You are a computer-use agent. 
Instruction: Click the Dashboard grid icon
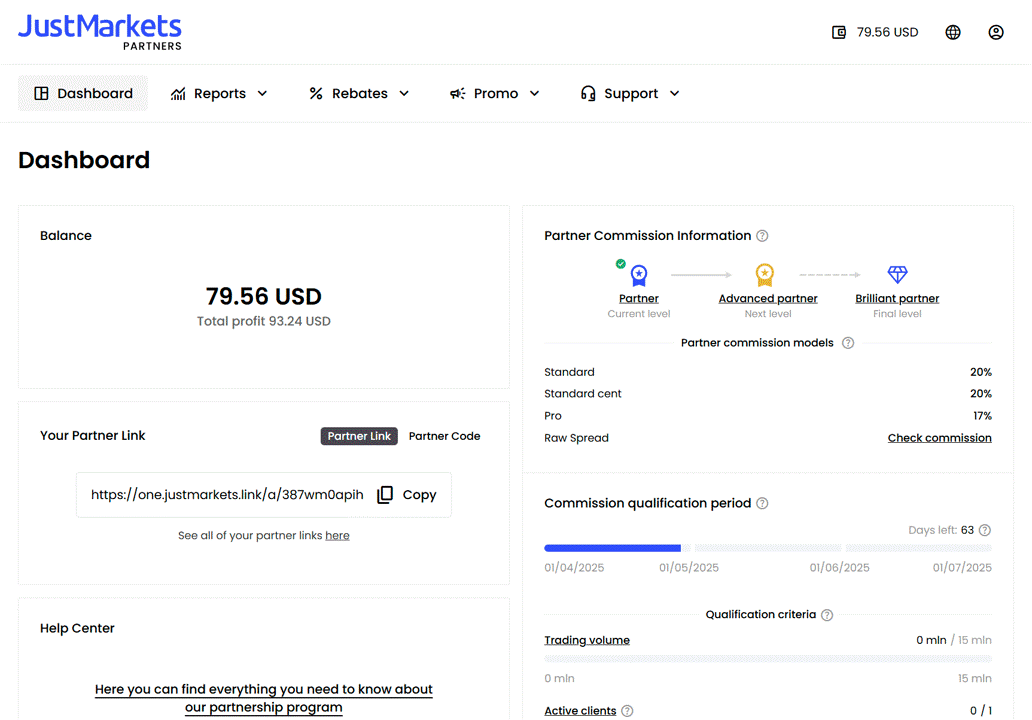coord(41,93)
